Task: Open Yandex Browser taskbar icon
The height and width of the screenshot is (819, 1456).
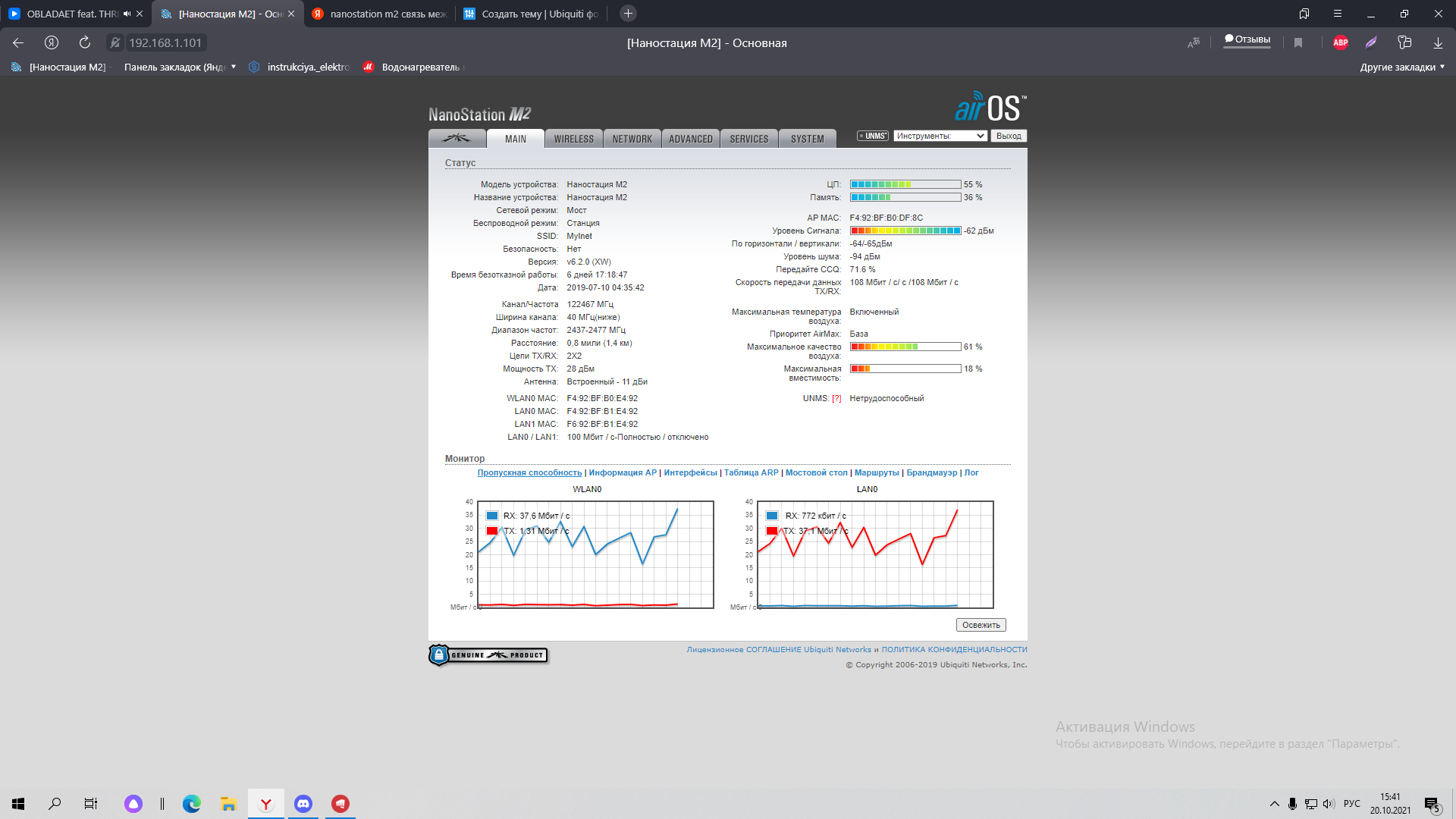Action: [x=266, y=804]
